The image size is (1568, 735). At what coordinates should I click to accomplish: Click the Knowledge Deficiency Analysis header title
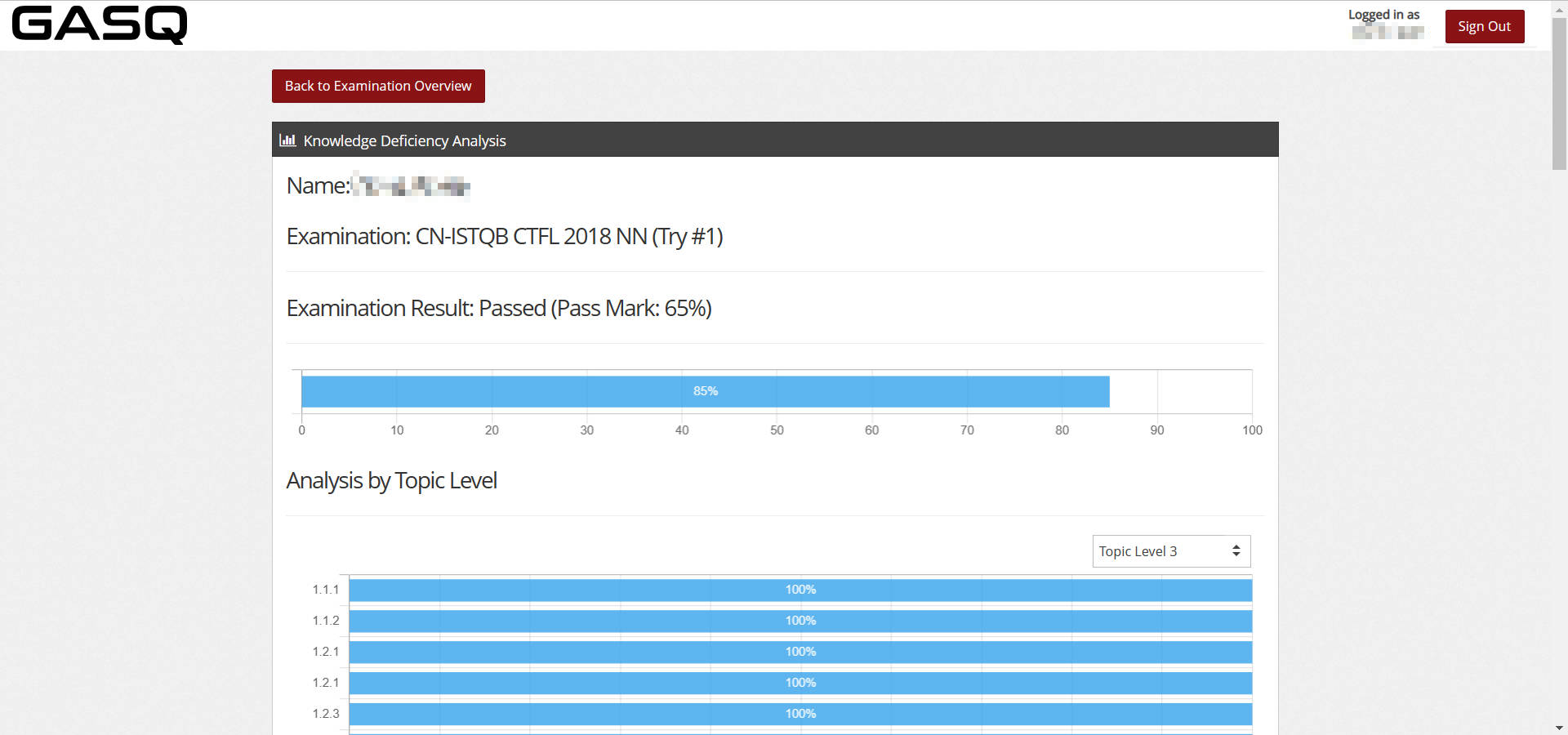[404, 140]
